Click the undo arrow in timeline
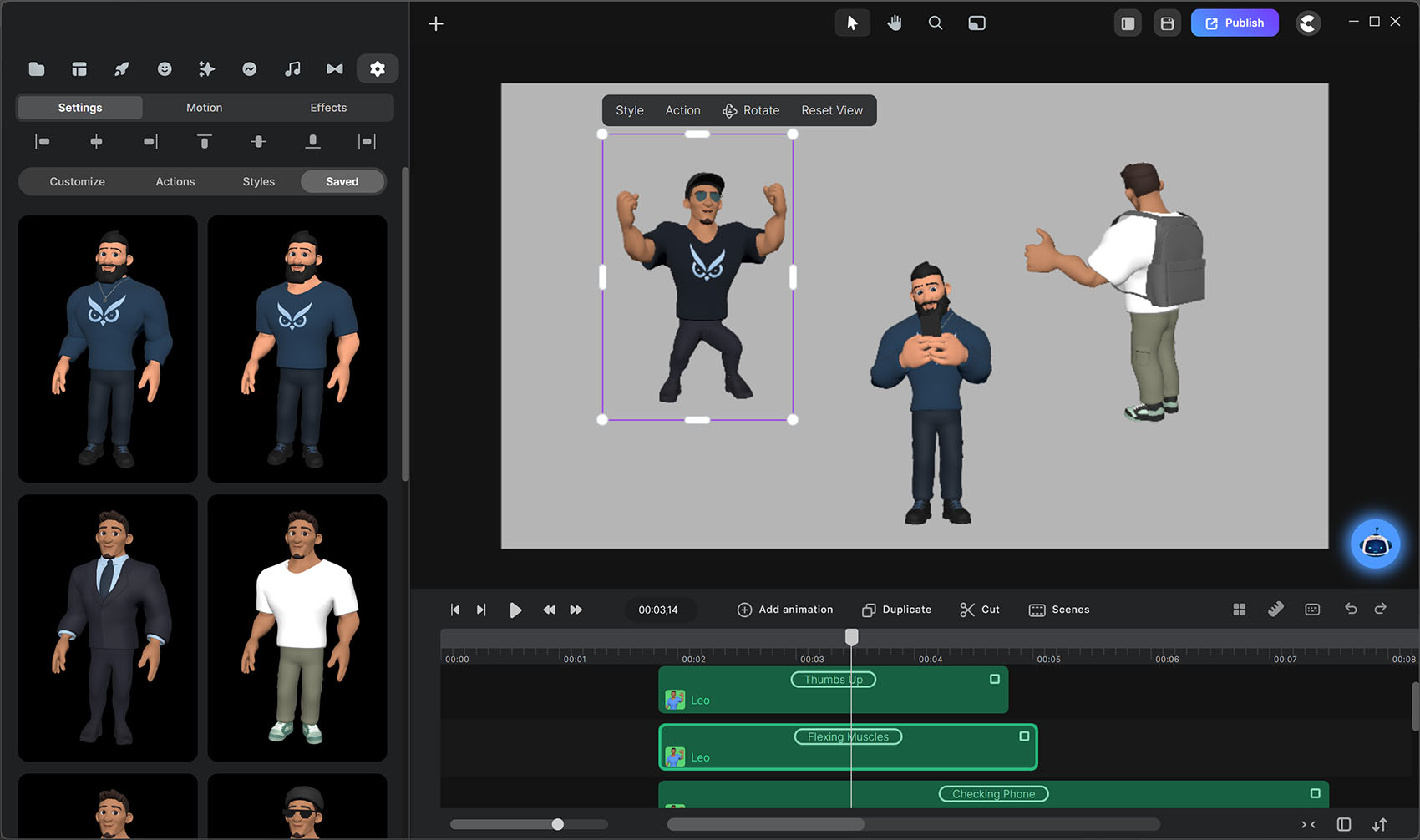1420x840 pixels. coord(1351,609)
